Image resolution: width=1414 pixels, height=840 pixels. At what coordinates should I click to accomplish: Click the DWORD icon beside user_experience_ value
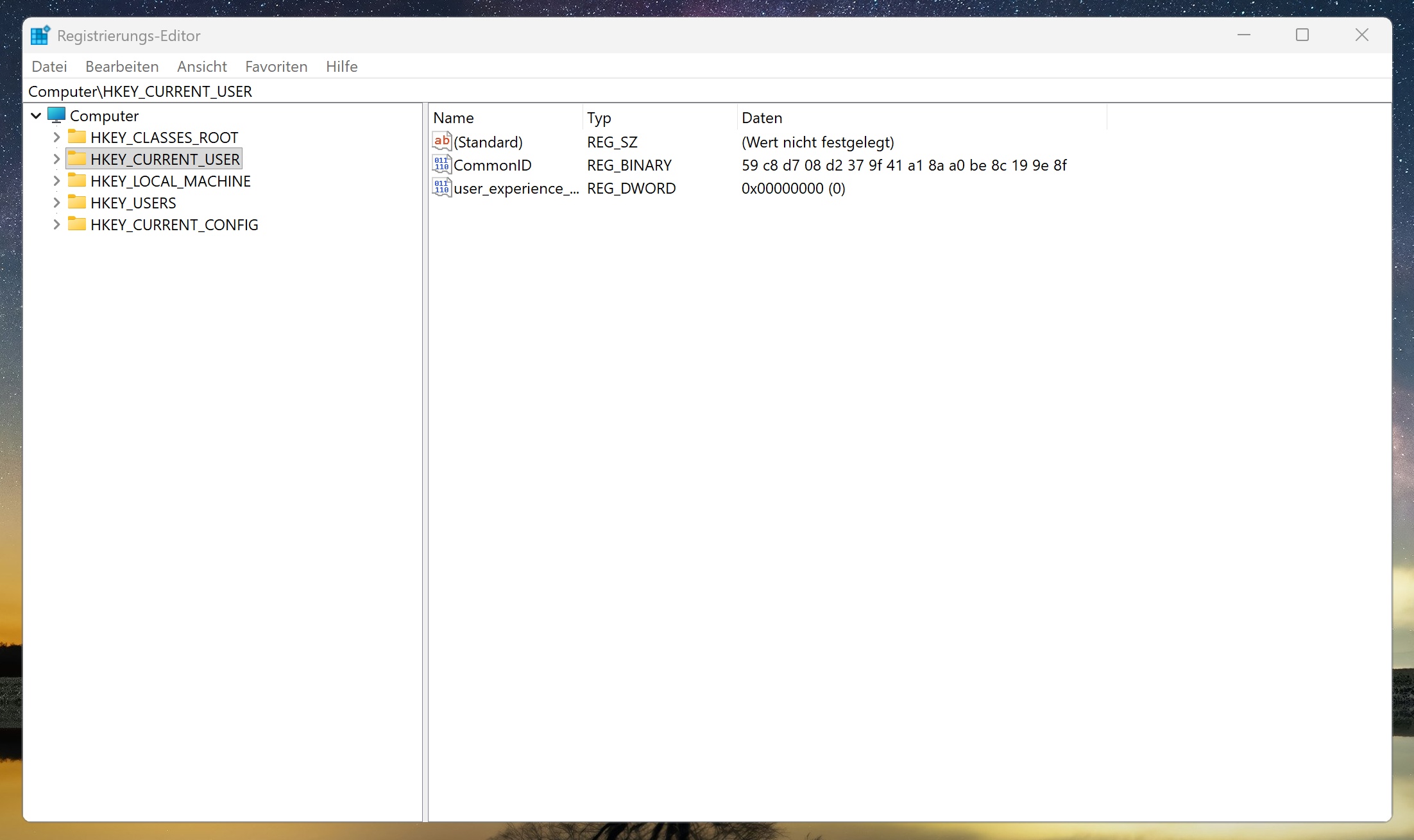(442, 188)
